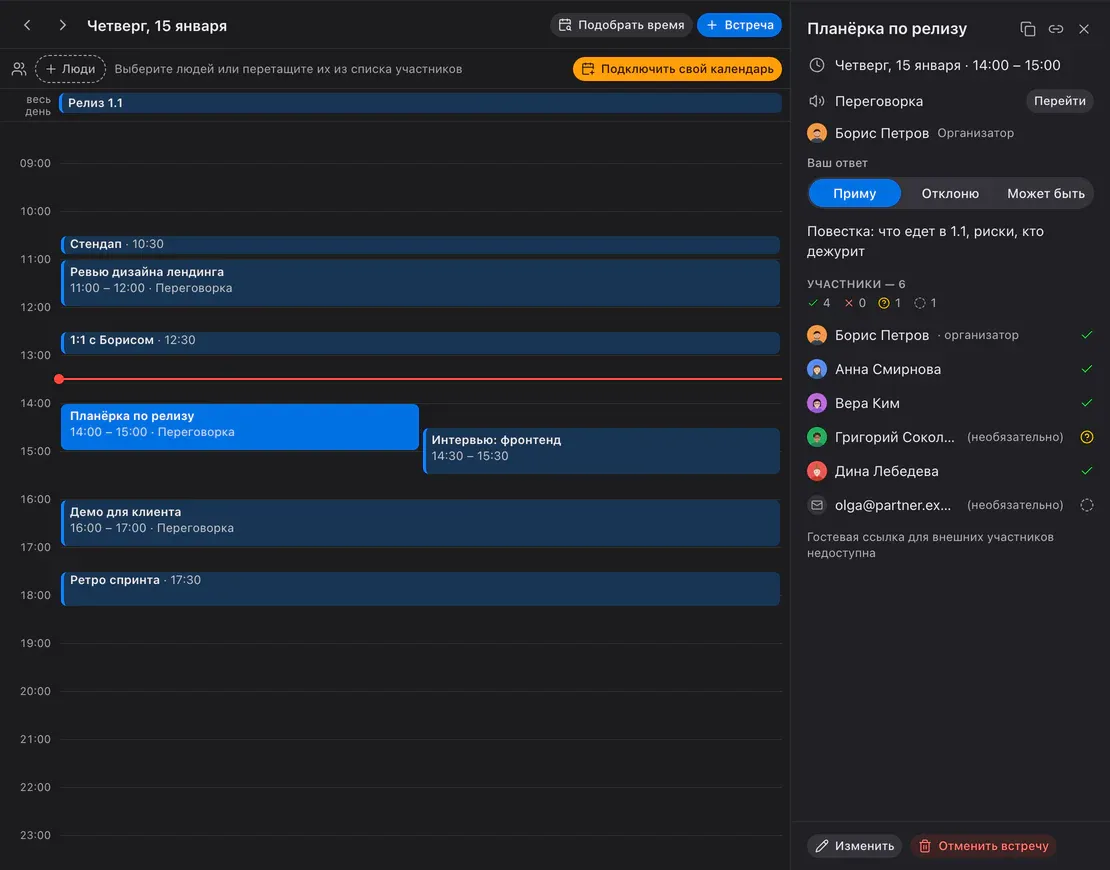
Task: Open the all-day Релиз 1.1 event
Action: tap(420, 103)
